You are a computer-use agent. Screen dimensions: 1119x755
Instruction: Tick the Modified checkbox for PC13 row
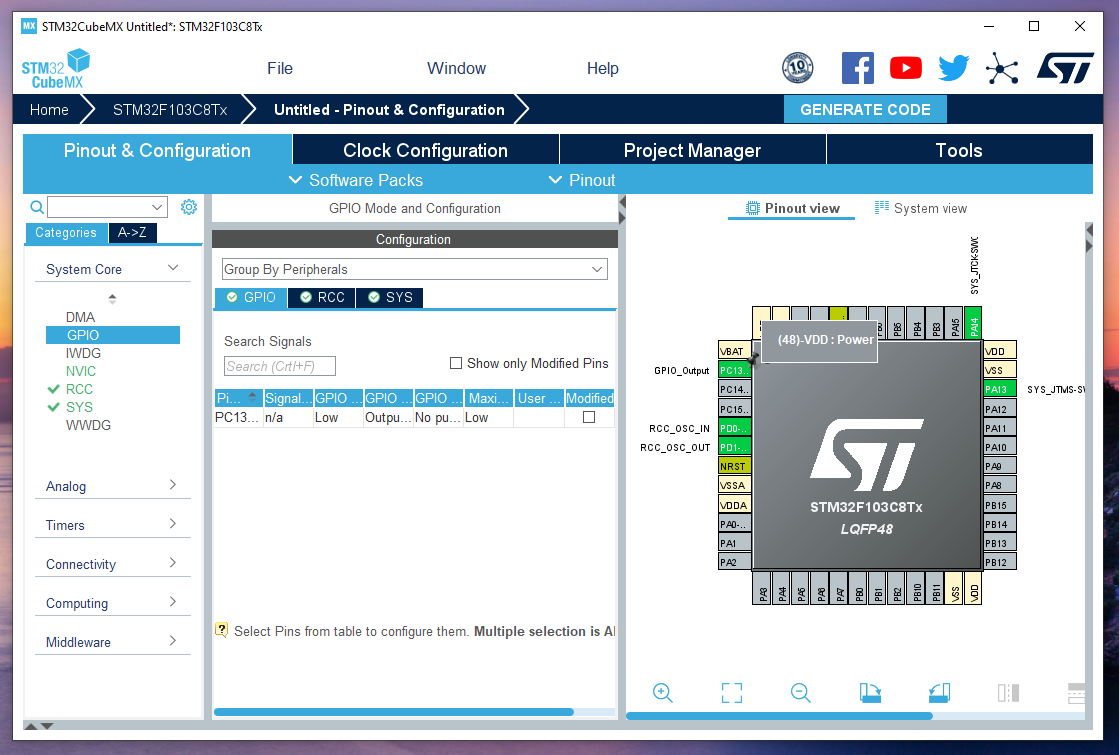[589, 417]
